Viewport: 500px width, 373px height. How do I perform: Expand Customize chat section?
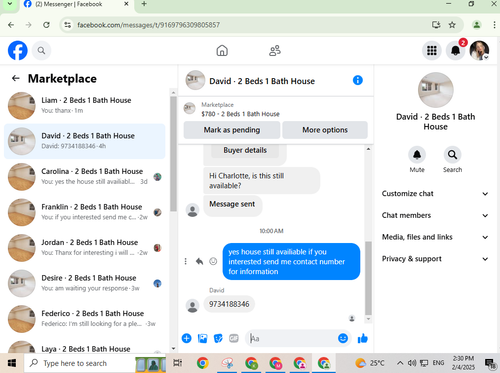[x=435, y=194]
